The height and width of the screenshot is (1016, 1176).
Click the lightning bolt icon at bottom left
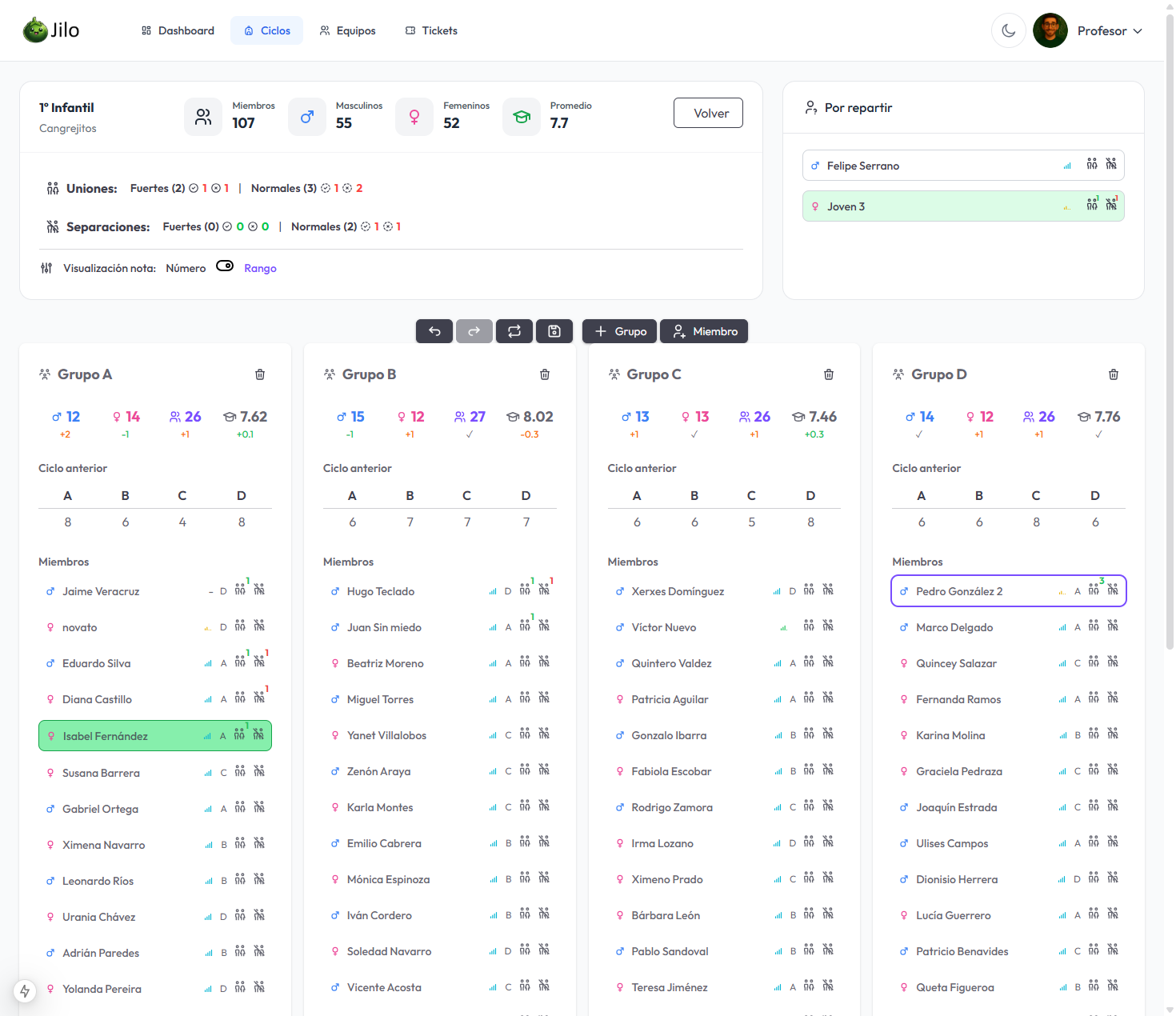(25, 991)
